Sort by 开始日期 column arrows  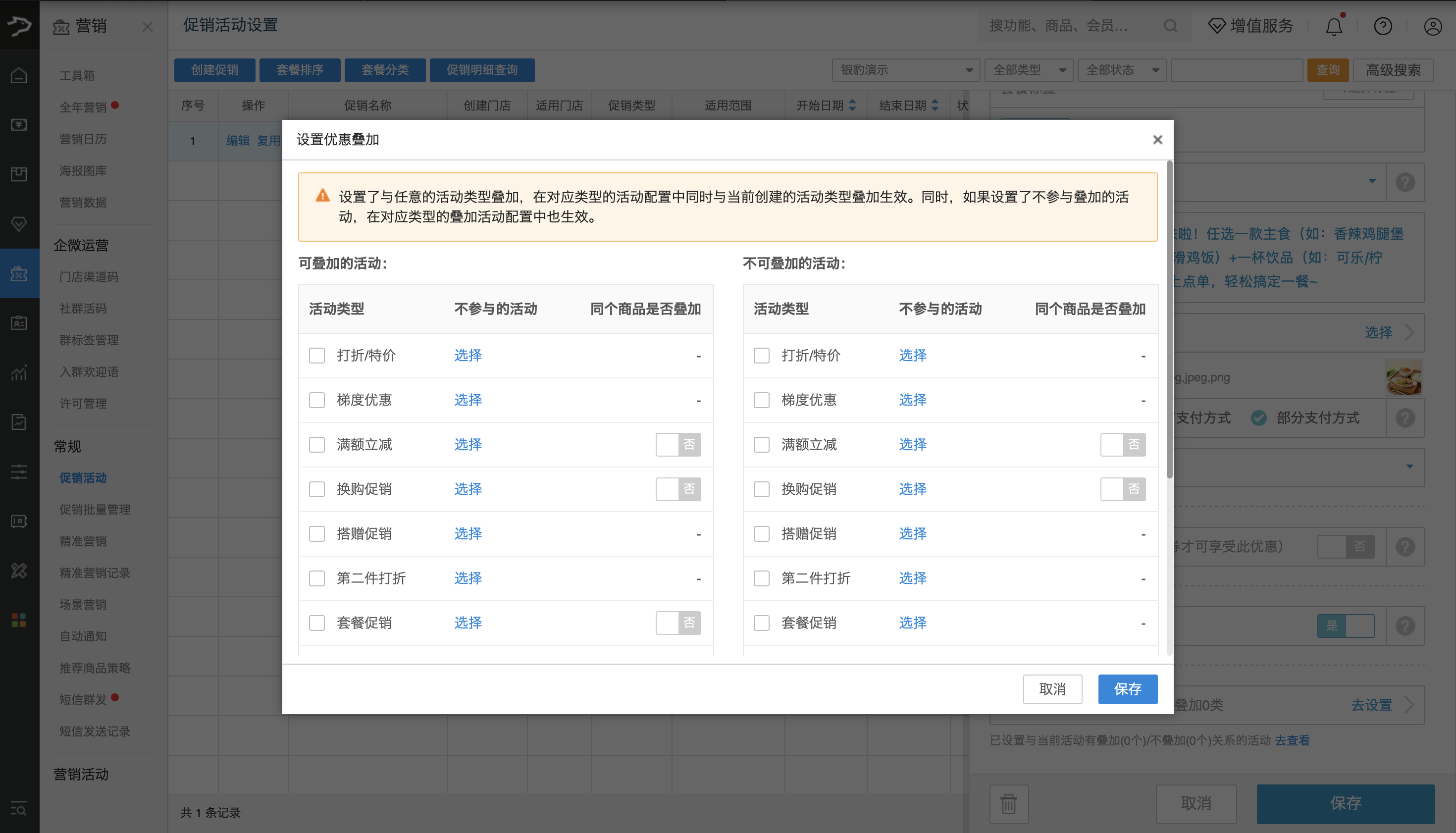[852, 105]
